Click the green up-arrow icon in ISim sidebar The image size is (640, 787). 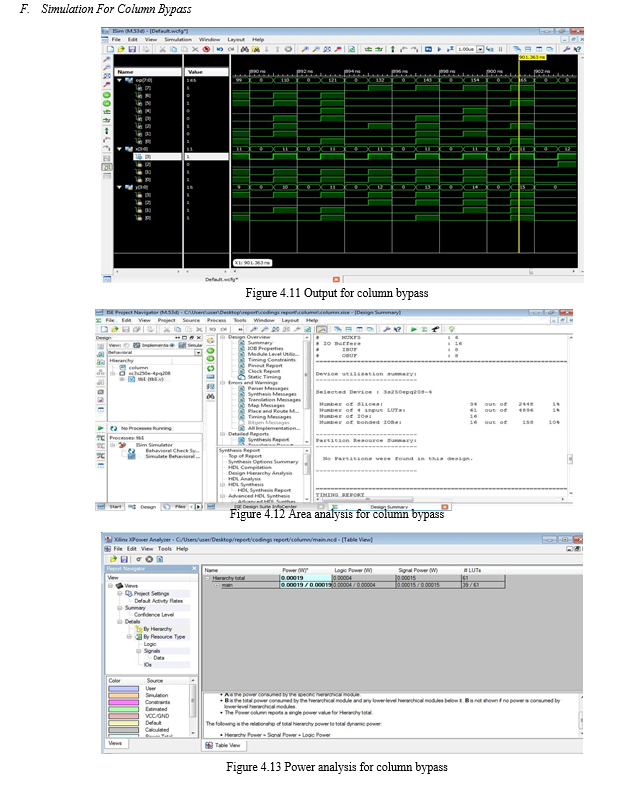[107, 131]
